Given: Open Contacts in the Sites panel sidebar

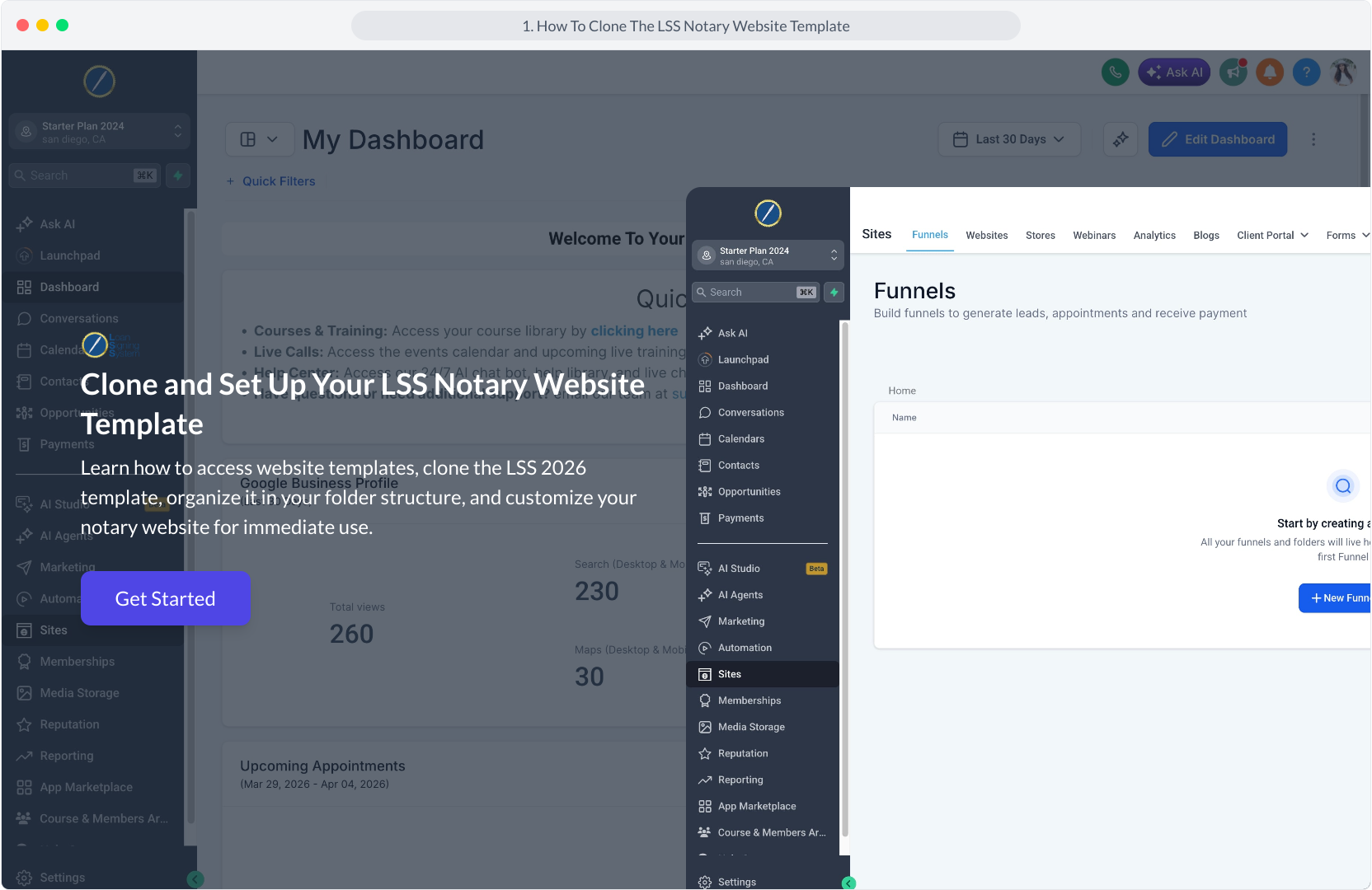Looking at the screenshot, I should coord(762,465).
